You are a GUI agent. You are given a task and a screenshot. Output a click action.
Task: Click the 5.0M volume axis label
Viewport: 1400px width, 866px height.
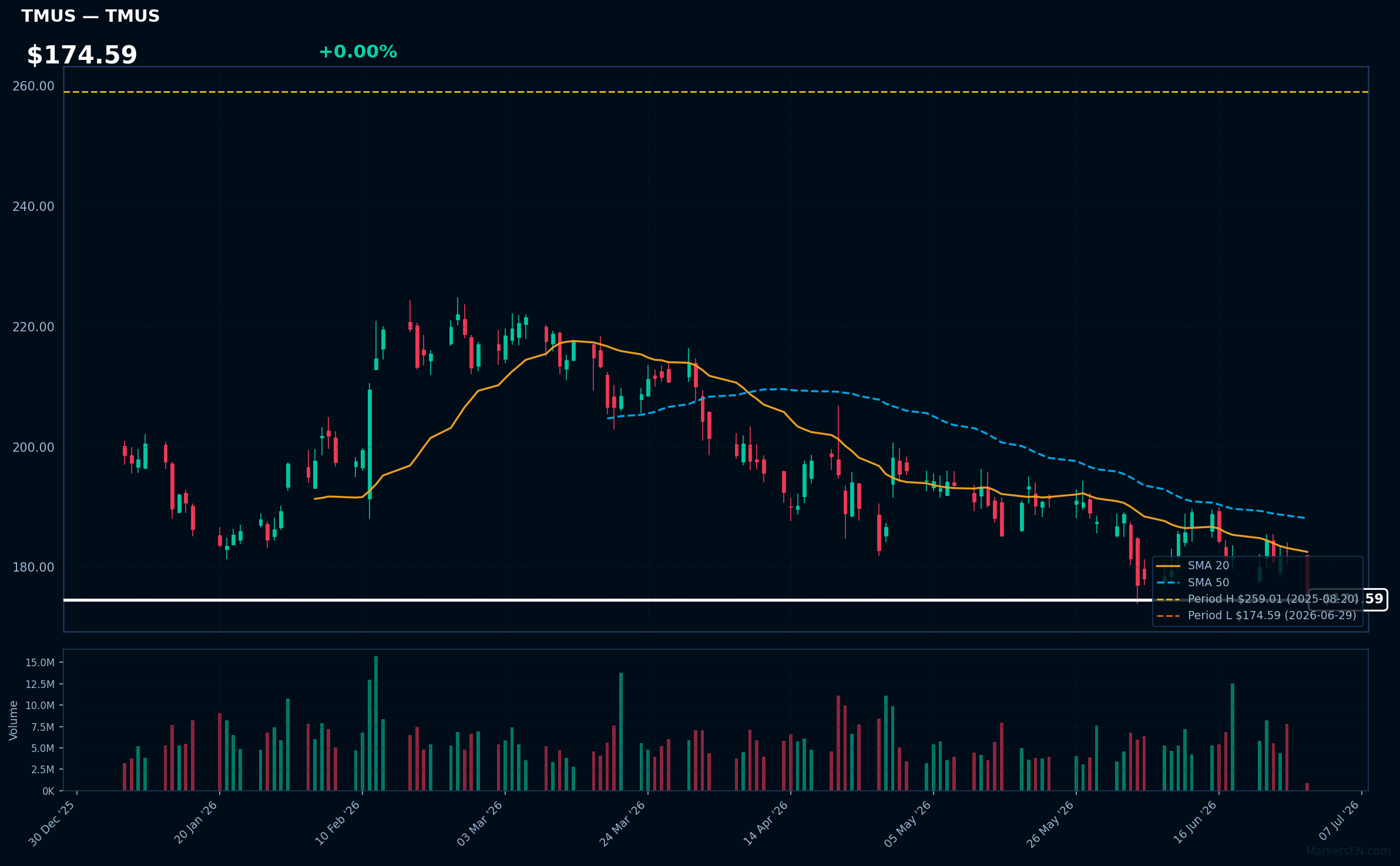coord(43,748)
